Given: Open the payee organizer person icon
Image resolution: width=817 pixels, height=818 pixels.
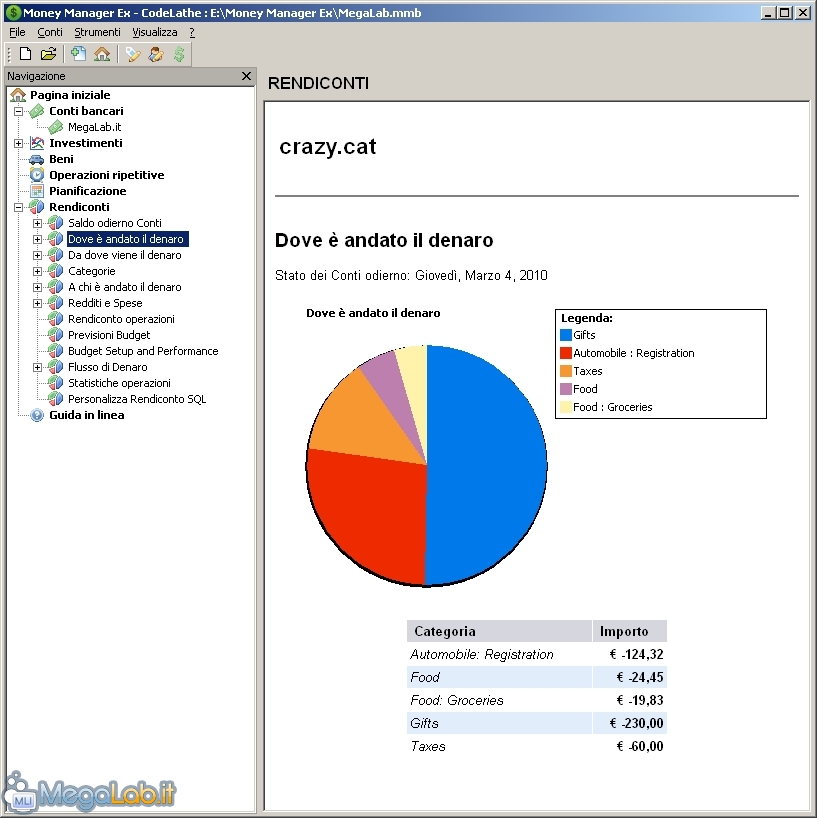Looking at the screenshot, I should pyautogui.click(x=155, y=54).
